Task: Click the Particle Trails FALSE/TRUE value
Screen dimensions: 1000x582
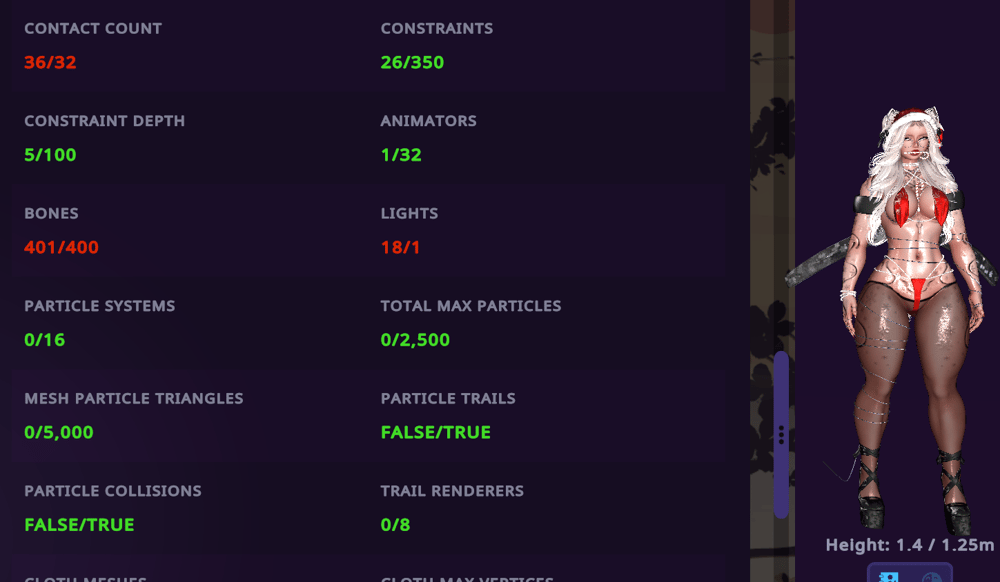Action: tap(435, 432)
